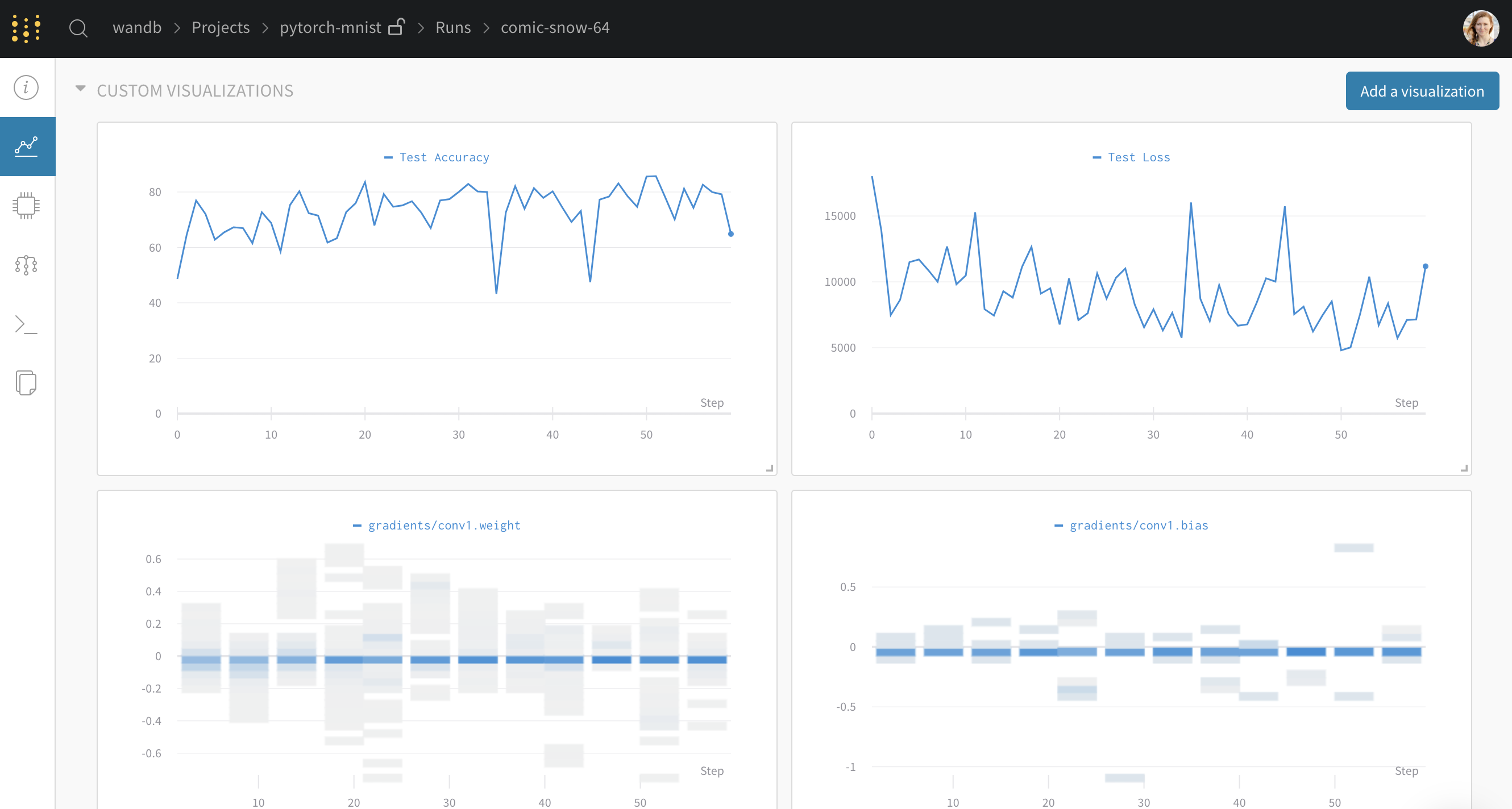The height and width of the screenshot is (809, 1512).
Task: Go to Runs breadcrumb
Action: 452,28
